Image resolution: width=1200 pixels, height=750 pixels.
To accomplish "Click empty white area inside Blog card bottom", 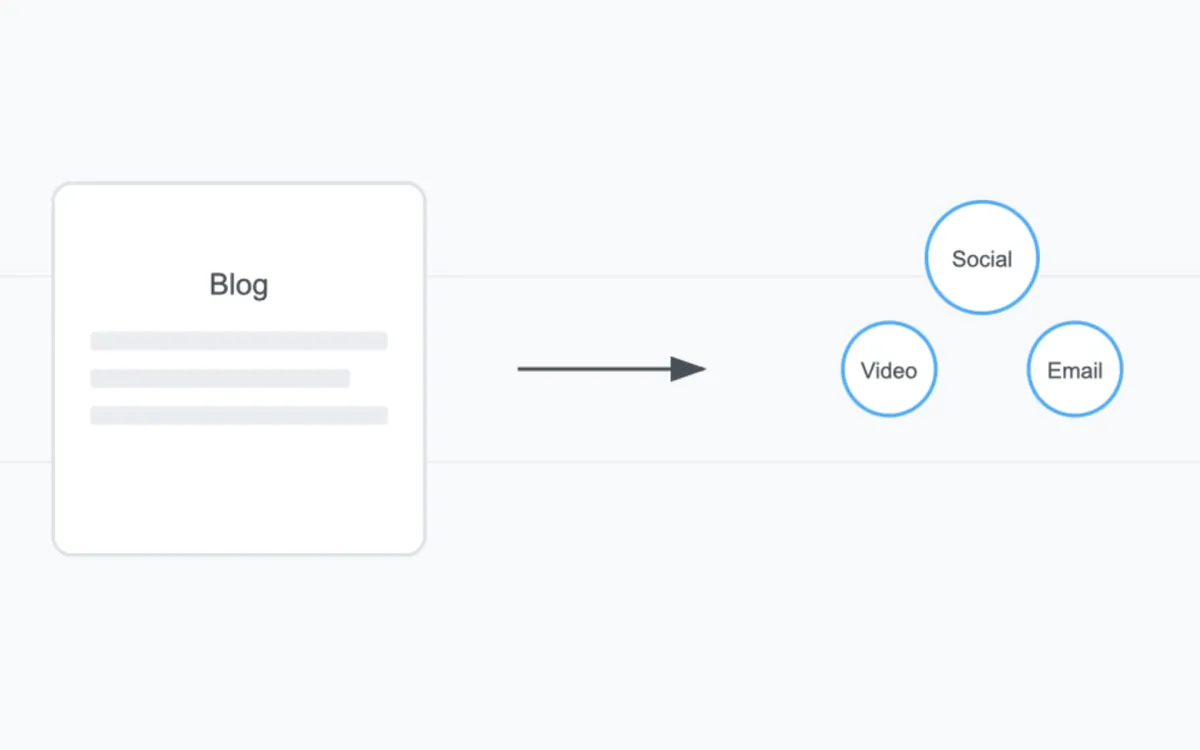I will pyautogui.click(x=239, y=495).
